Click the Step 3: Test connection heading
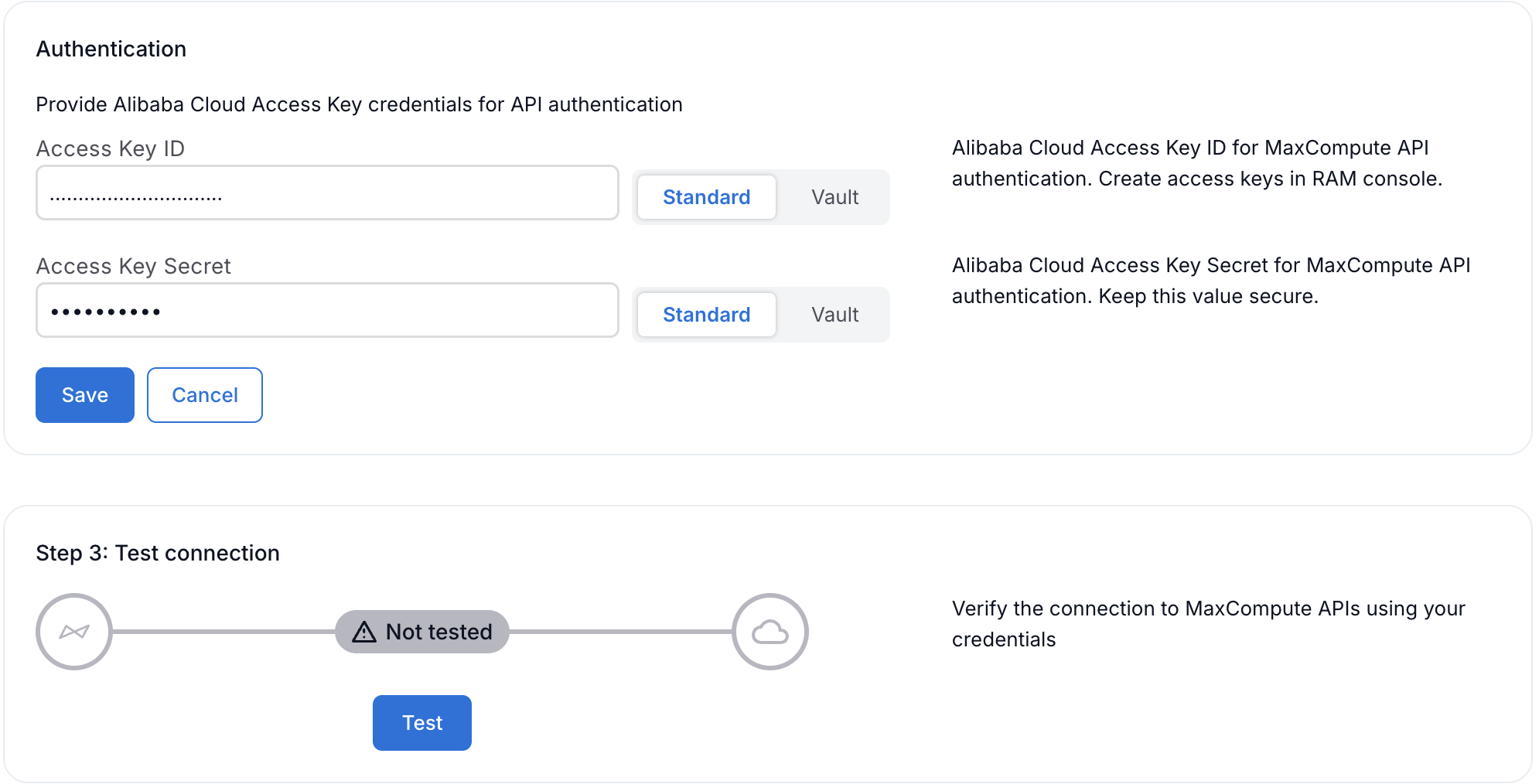The image size is (1539, 784). click(158, 553)
